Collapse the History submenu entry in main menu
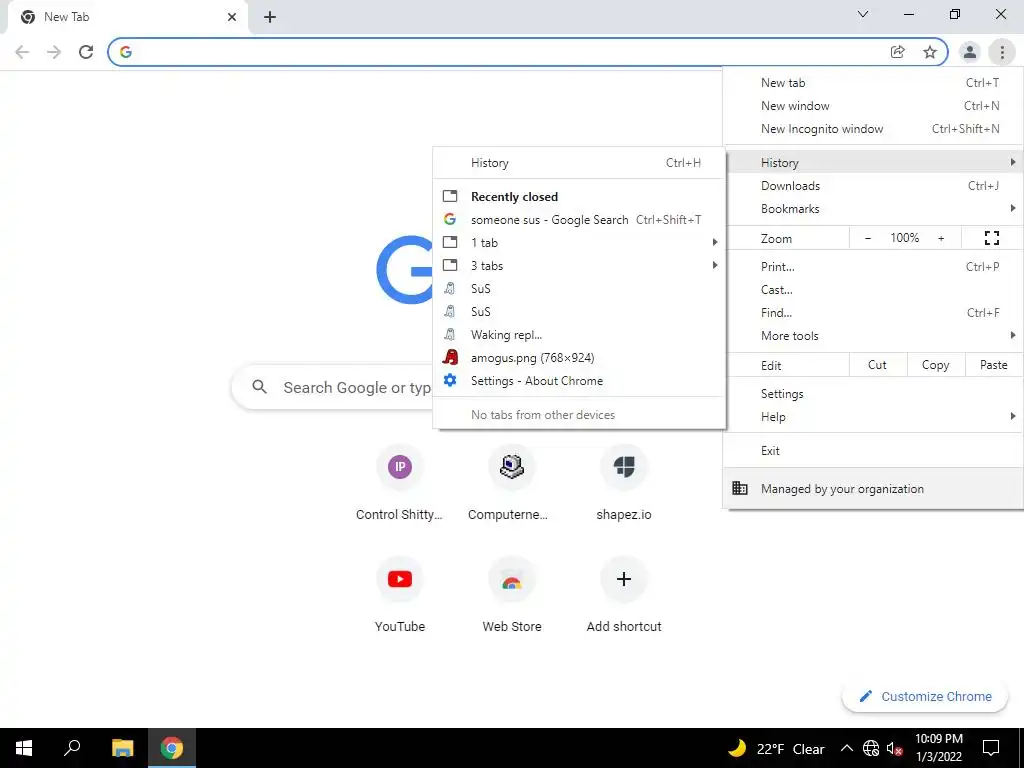Viewport: 1024px width, 768px height. [x=873, y=163]
